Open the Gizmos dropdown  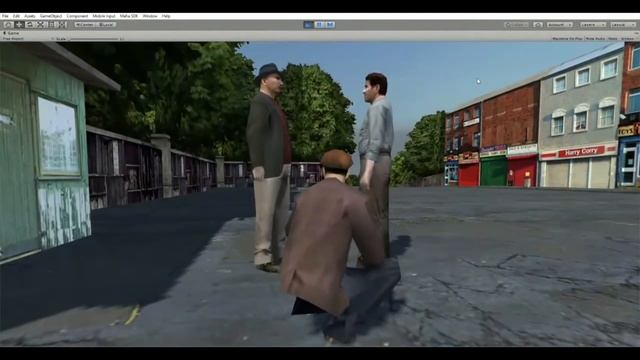(628, 38)
